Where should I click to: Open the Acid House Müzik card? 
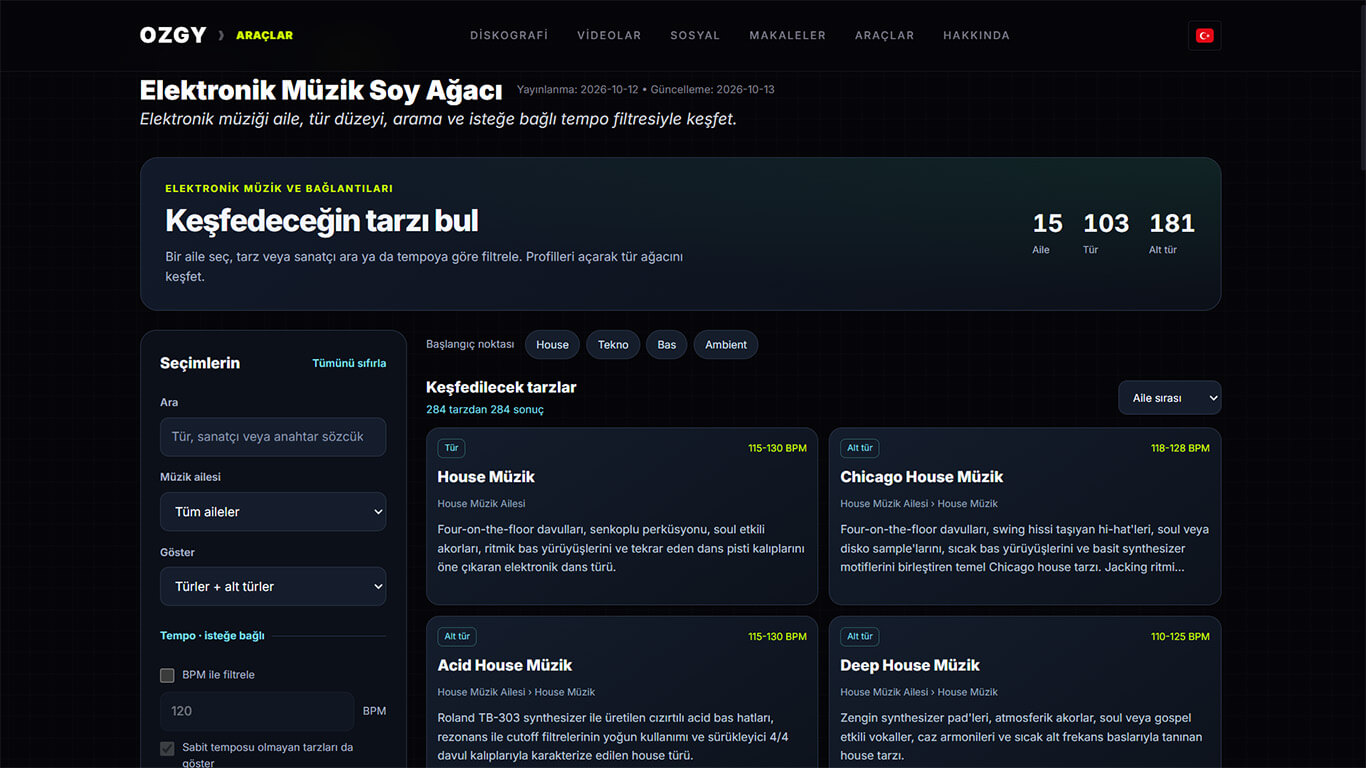[622, 692]
